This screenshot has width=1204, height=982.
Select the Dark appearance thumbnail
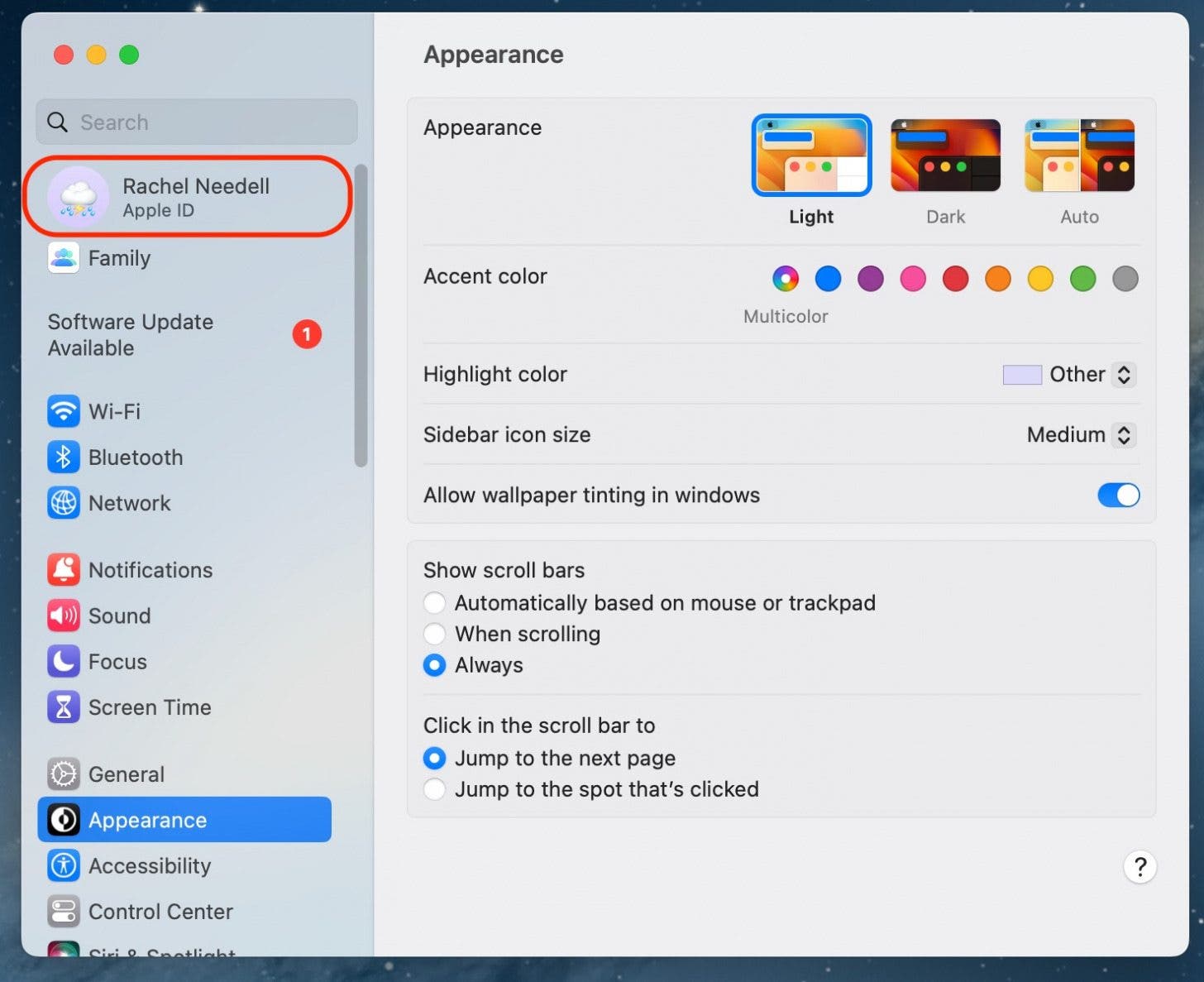pos(945,156)
